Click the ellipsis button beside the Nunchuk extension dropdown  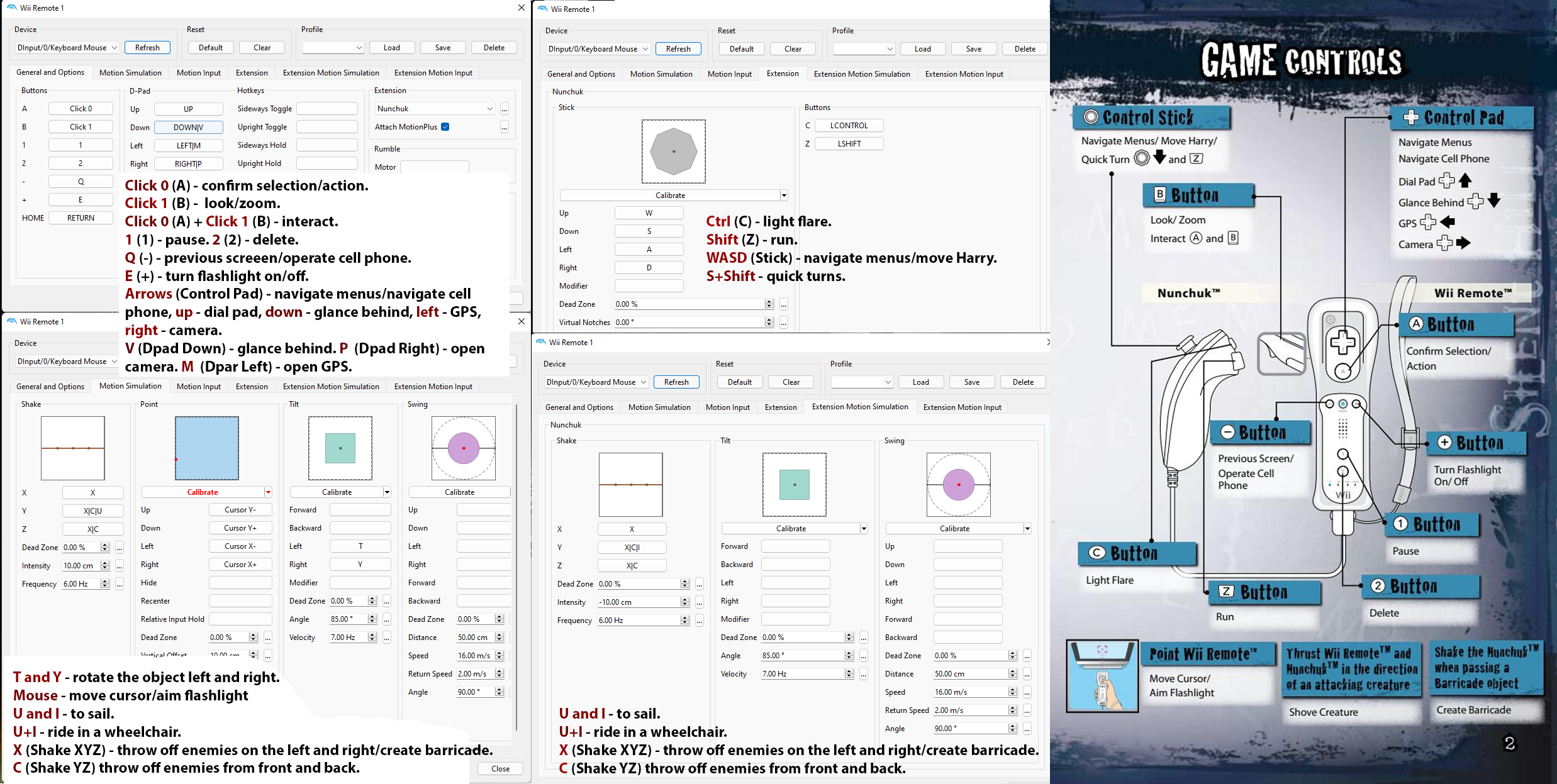504,109
